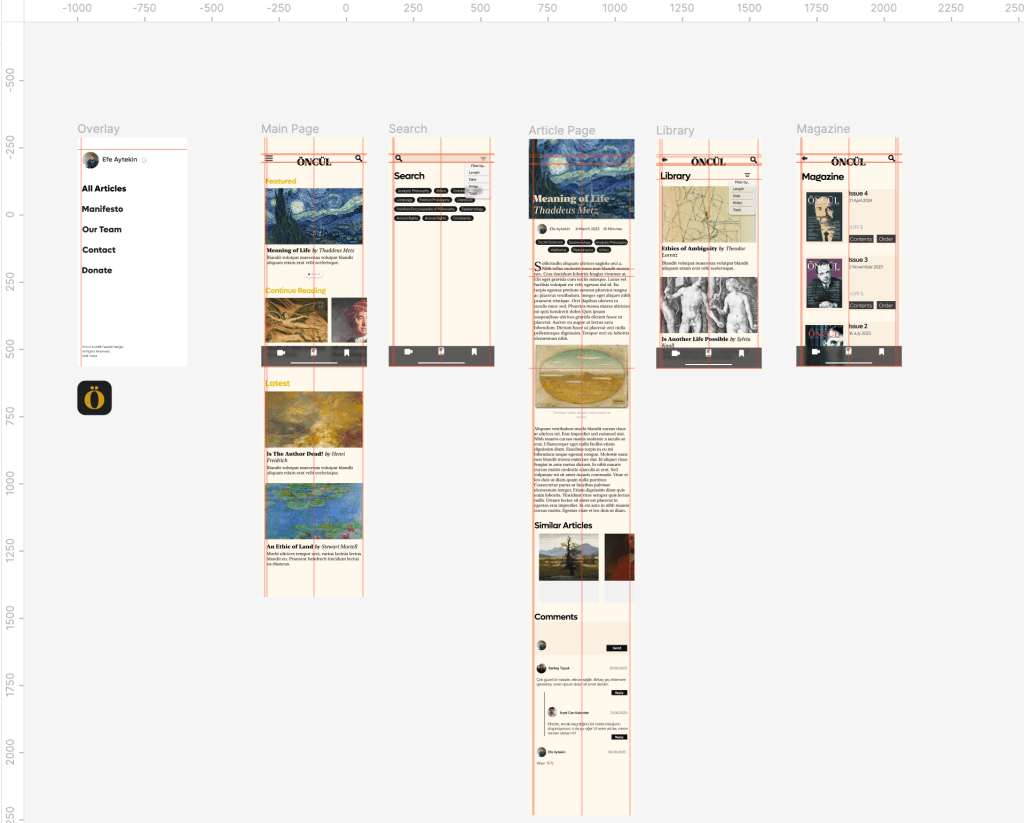Click the hamburger menu icon on Main Page
1024x823 pixels.
[x=268, y=158]
